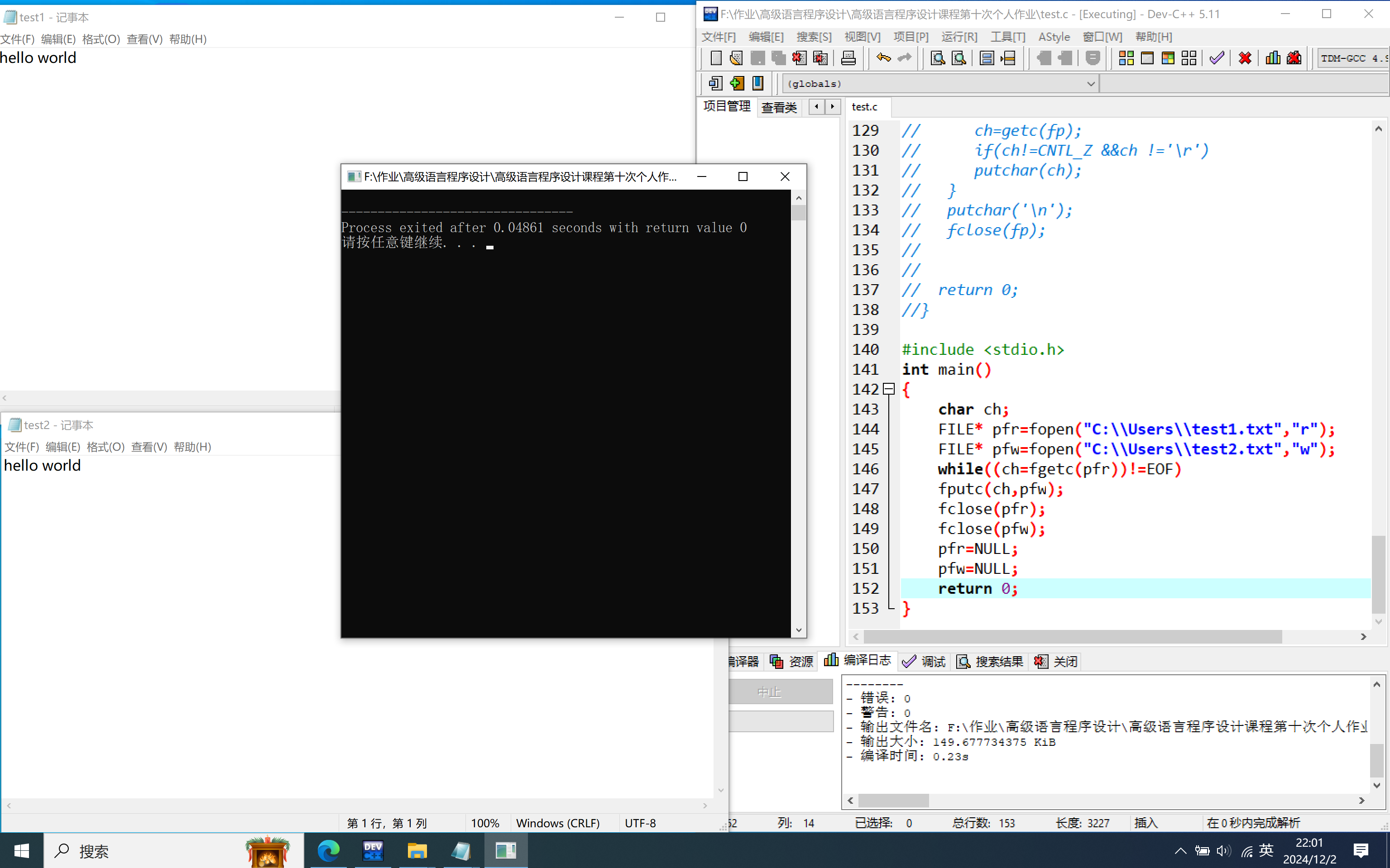Switch to the 查看类 tab
The height and width of the screenshot is (868, 1390).
[x=778, y=107]
